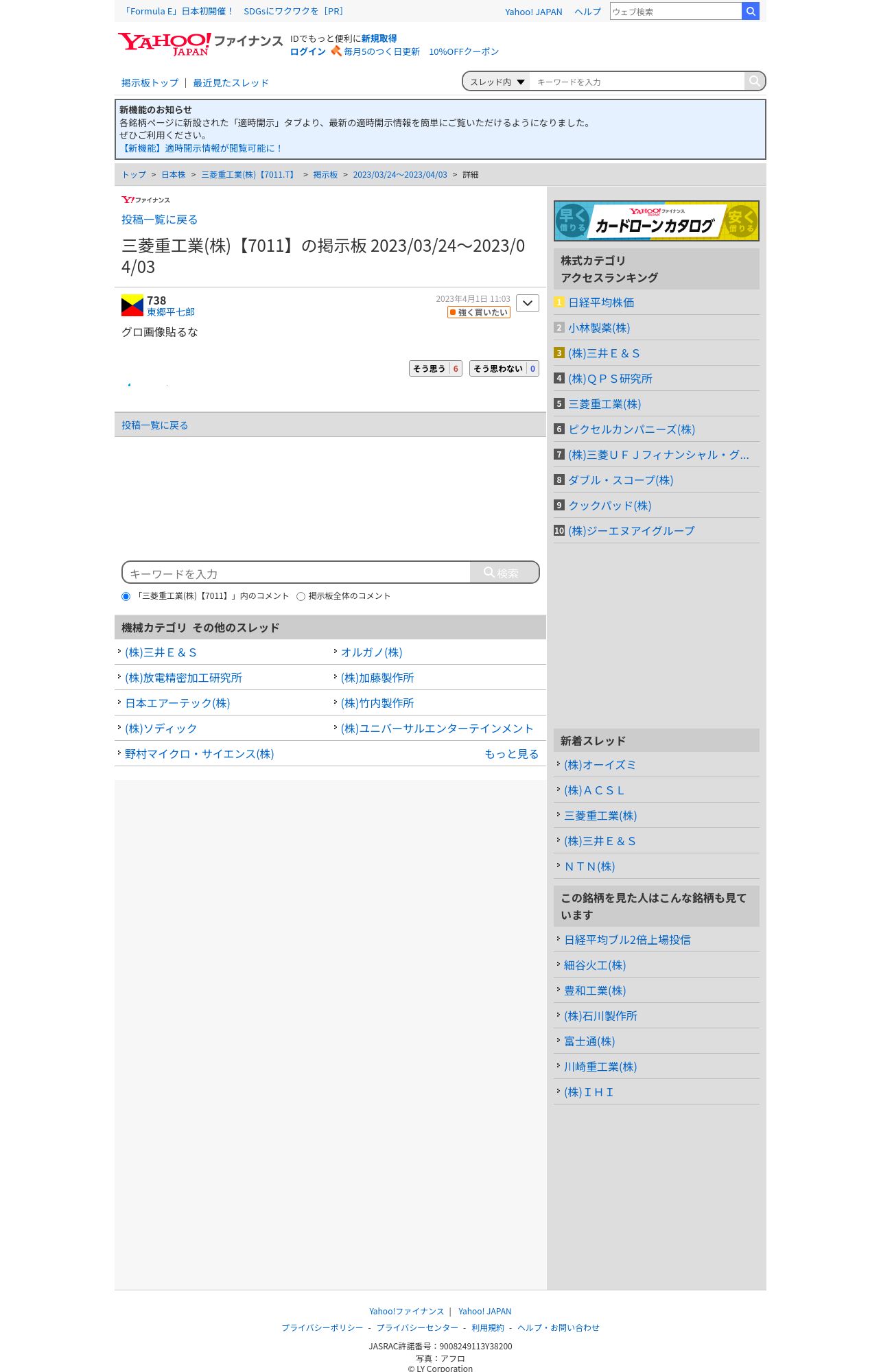Open 細谷火工(株) link
This screenshot has height=1372, width=881.
595,965
